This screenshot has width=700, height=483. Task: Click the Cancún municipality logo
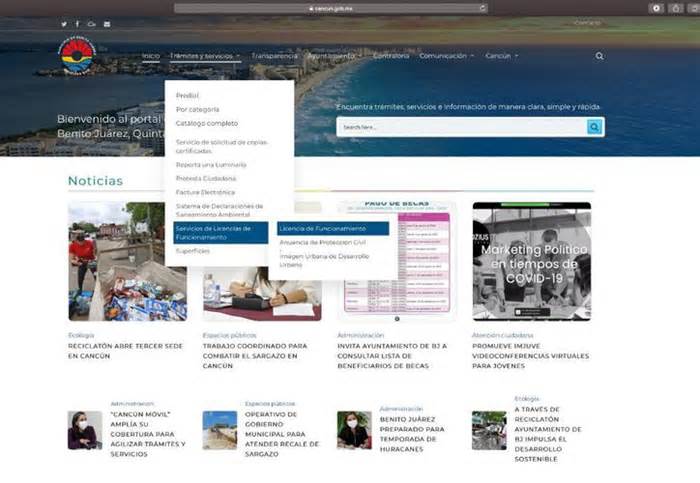pyautogui.click(x=78, y=55)
